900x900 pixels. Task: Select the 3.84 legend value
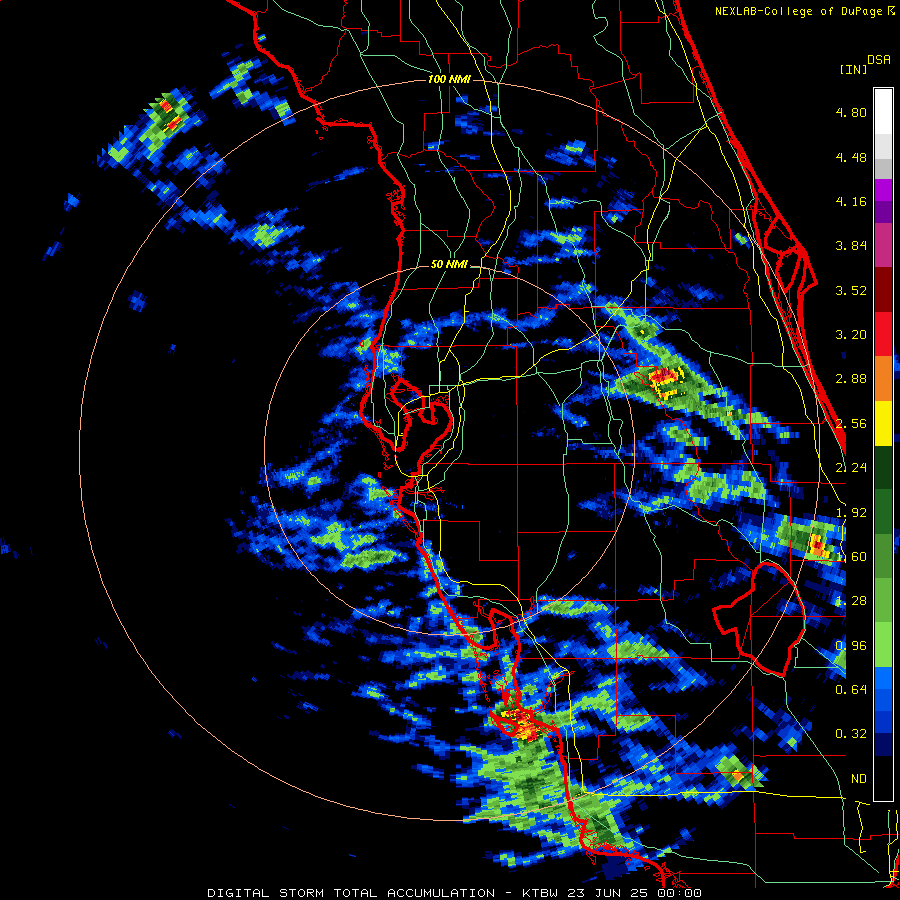[851, 246]
